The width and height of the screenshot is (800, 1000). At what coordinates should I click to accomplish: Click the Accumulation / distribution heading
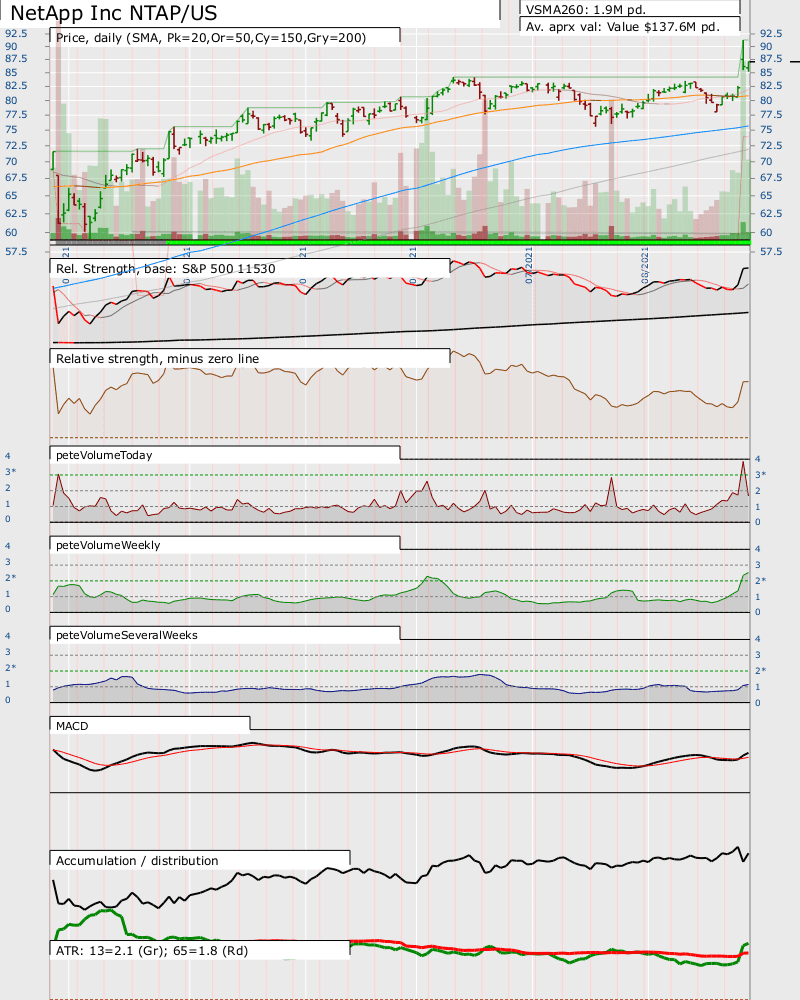click(137, 860)
